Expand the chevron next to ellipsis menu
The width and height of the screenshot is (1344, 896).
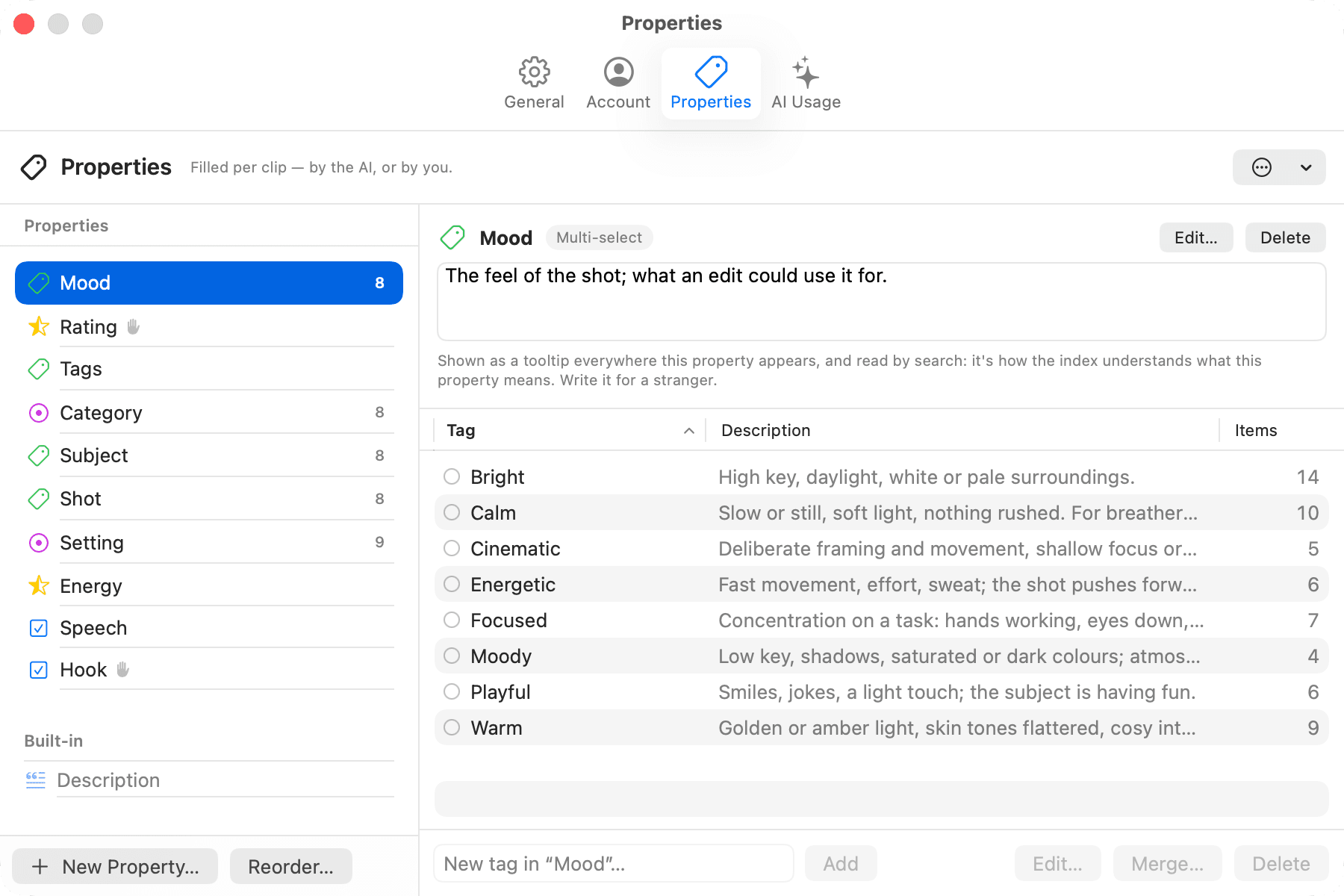(x=1306, y=167)
